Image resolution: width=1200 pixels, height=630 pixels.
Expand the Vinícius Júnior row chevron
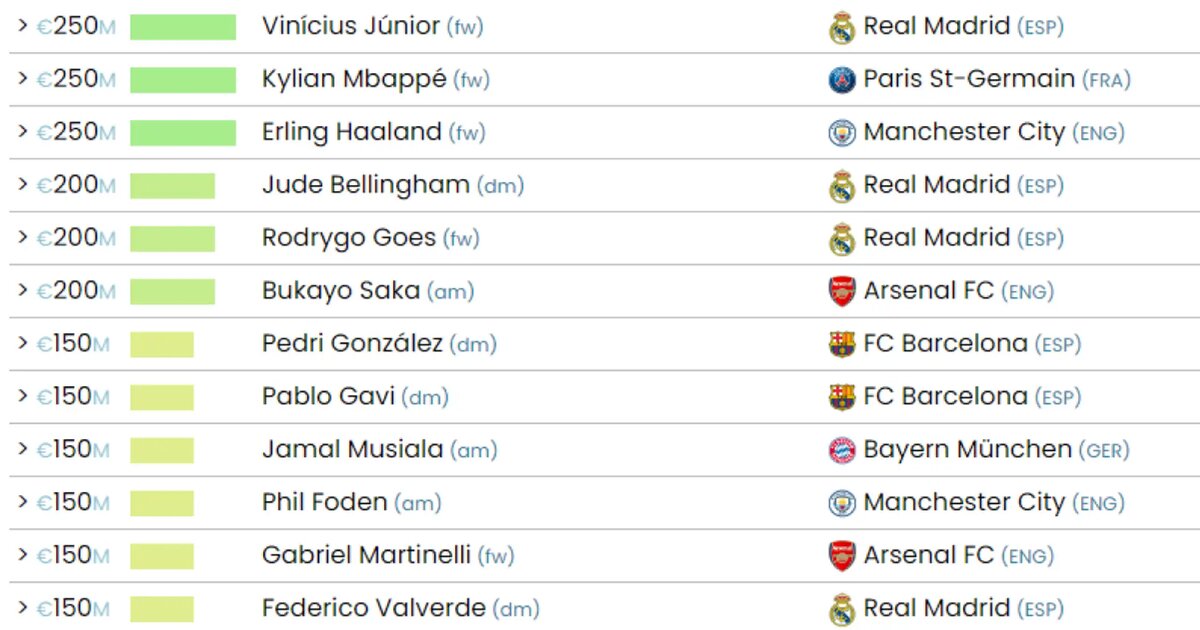[22, 26]
